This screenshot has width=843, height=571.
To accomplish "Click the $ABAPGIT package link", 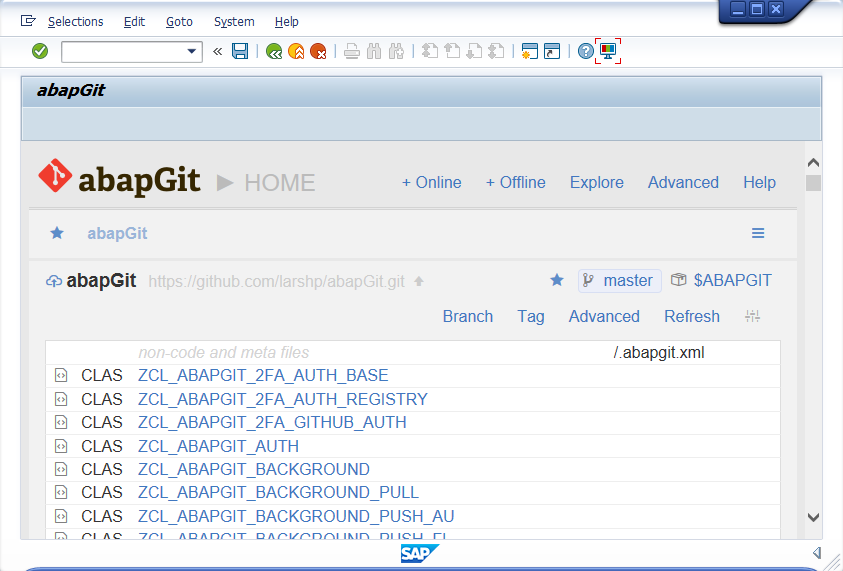I will coord(732,280).
